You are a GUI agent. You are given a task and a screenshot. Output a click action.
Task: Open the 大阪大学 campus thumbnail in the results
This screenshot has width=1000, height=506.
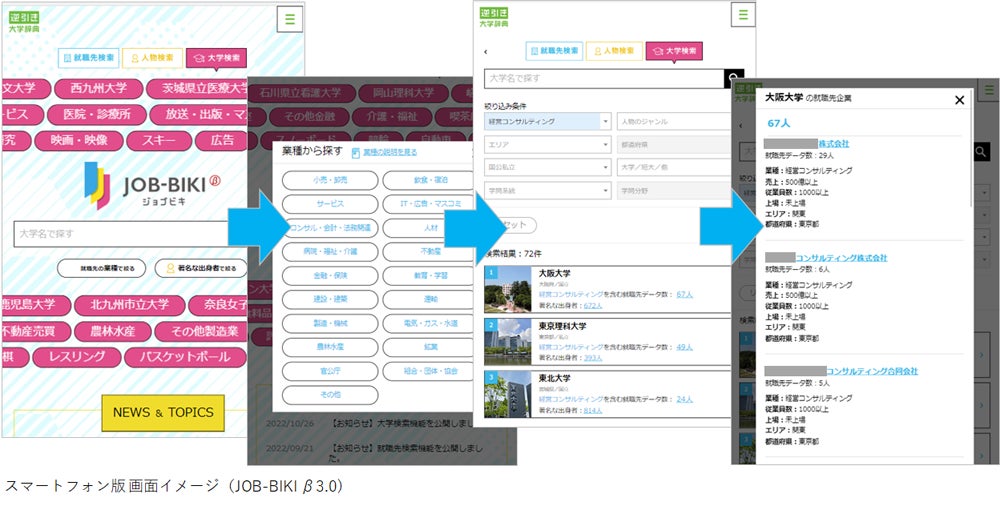[508, 289]
